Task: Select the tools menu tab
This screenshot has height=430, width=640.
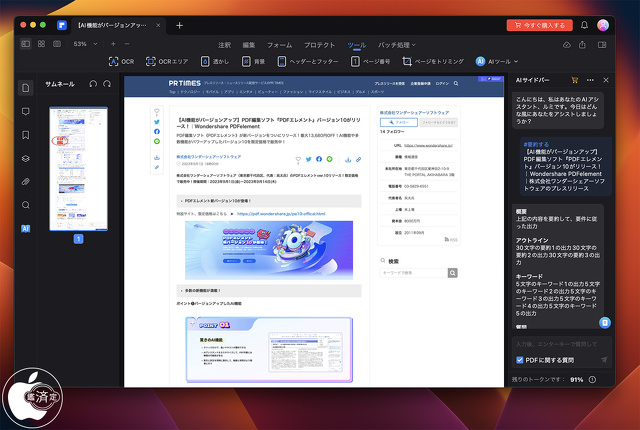Action: coord(357,45)
